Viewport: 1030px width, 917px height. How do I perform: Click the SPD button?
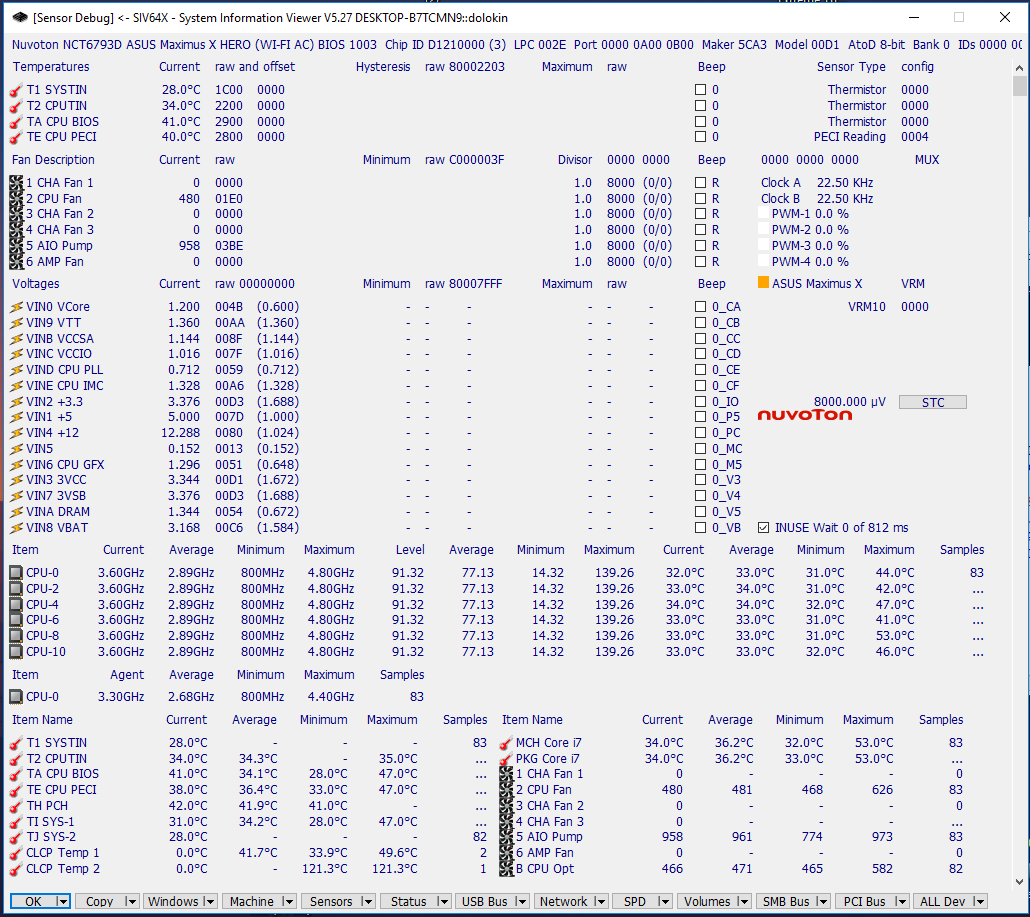click(635, 902)
